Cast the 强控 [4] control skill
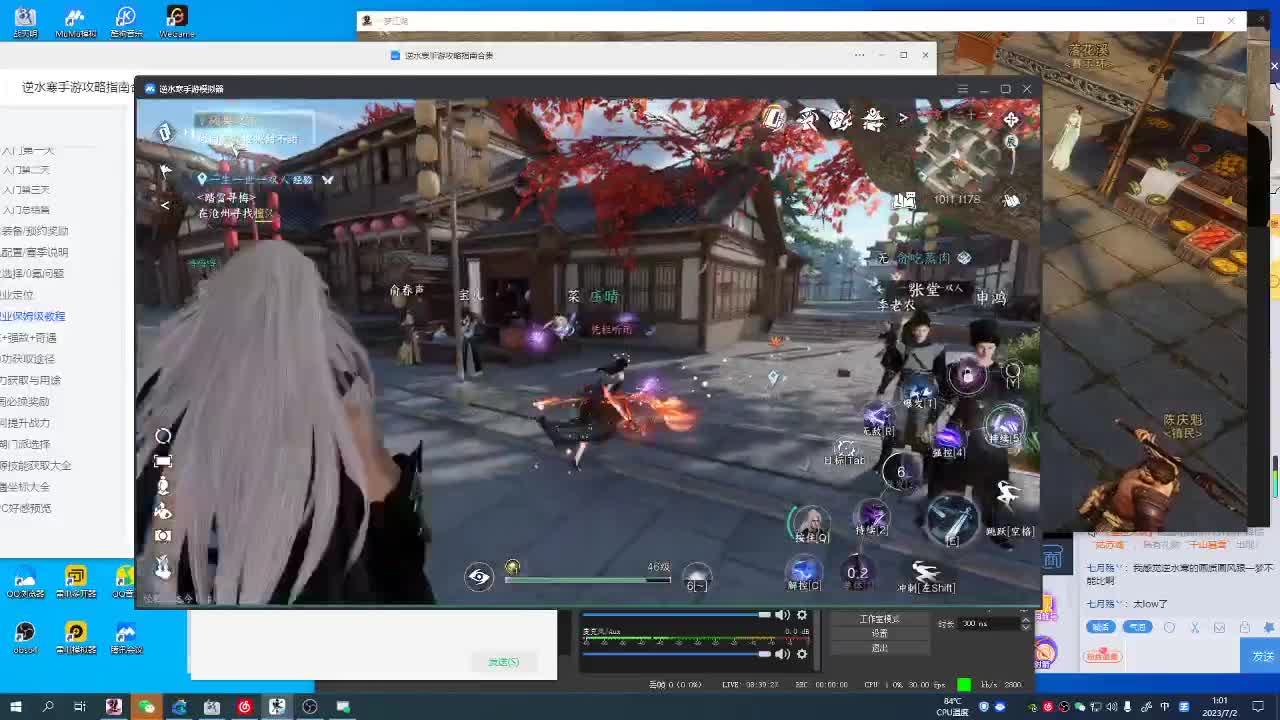This screenshot has width=1280, height=720. click(948, 440)
